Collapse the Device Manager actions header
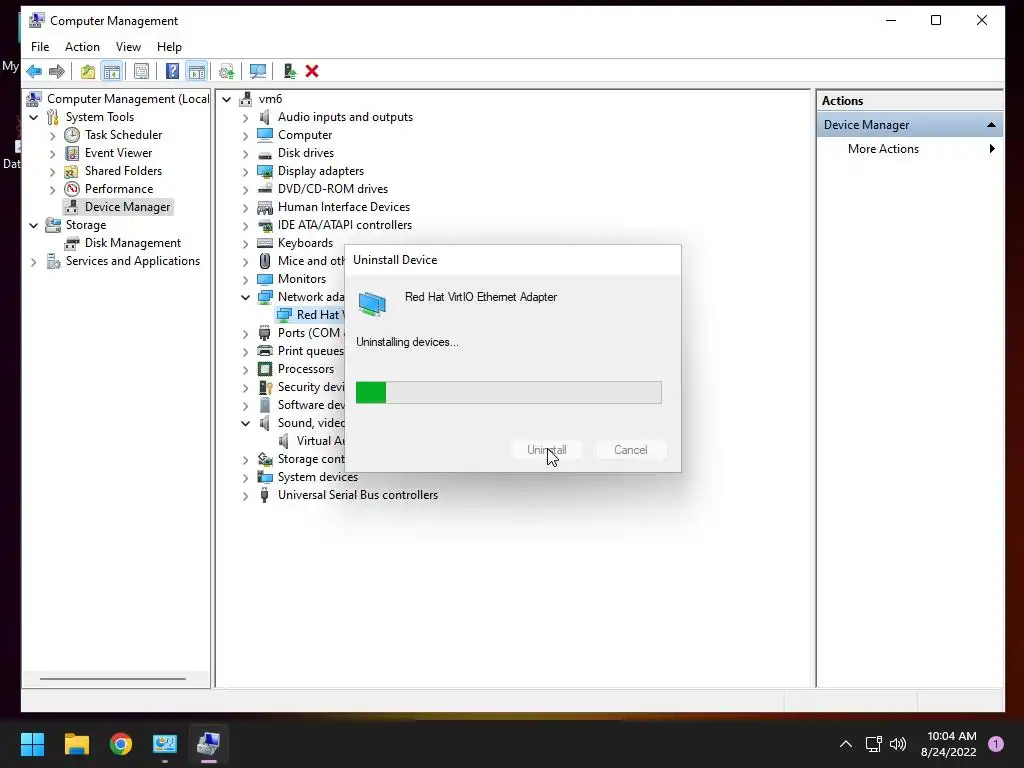 991,125
